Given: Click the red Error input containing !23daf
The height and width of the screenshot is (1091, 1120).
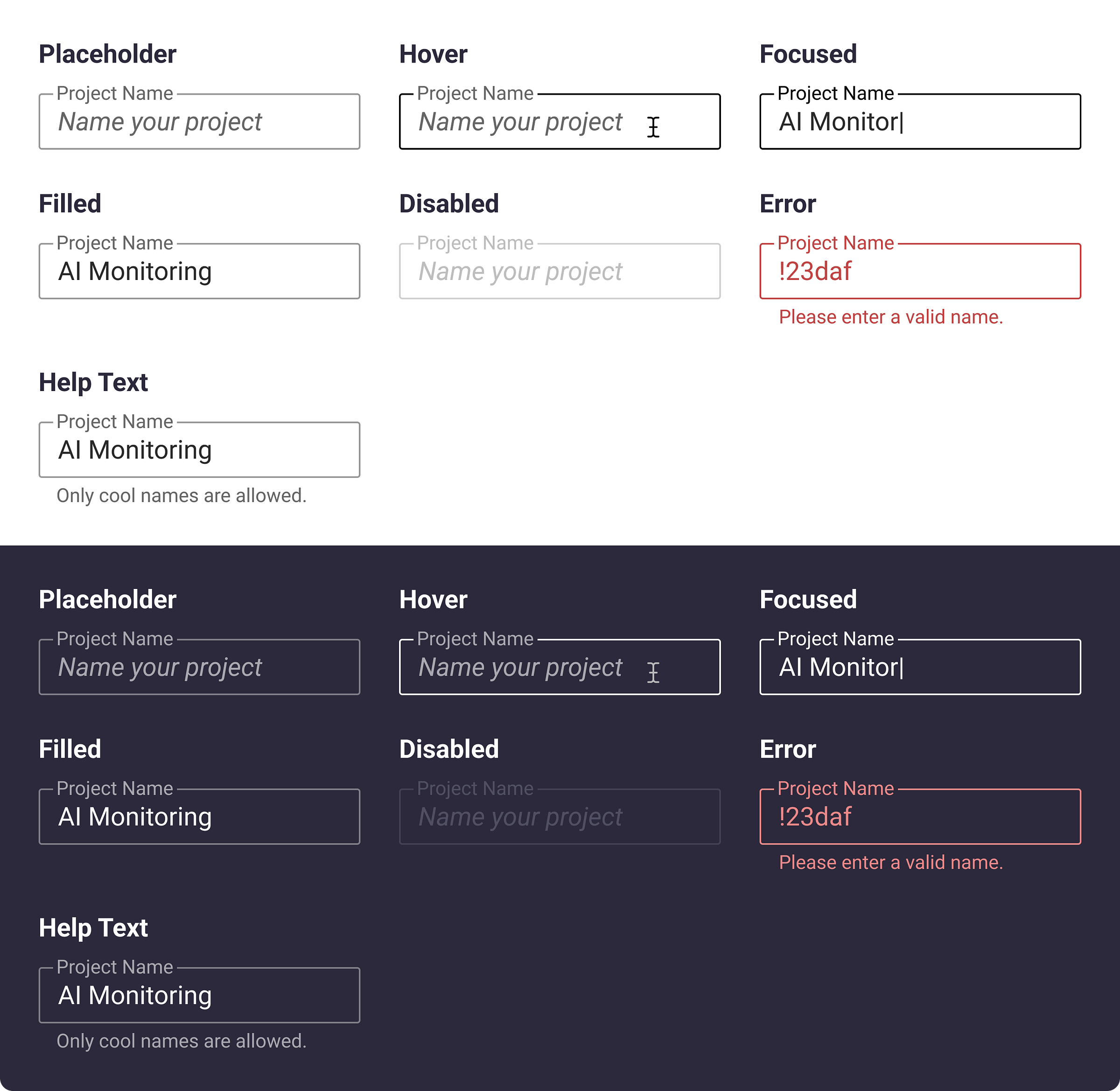Looking at the screenshot, I should tap(919, 271).
